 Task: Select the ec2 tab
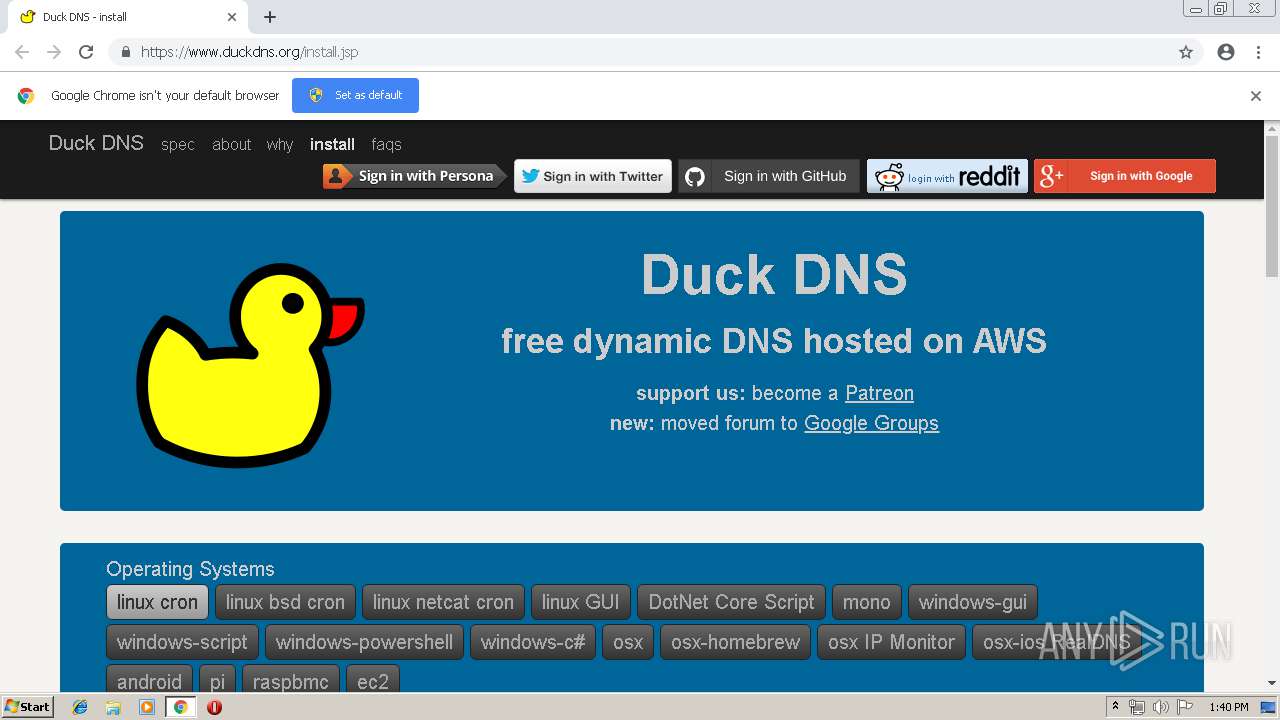point(372,679)
